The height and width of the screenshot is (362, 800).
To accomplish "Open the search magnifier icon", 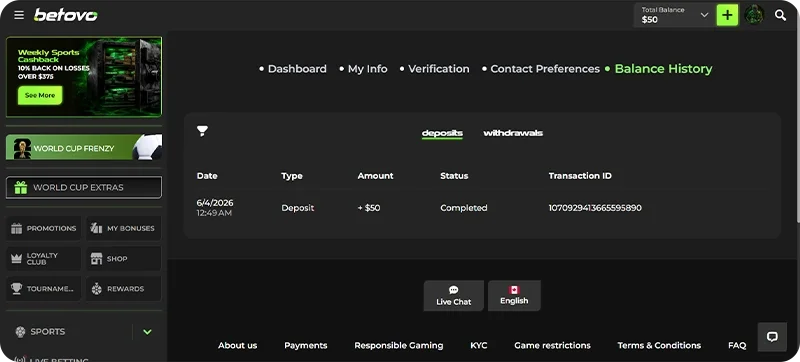I will click(780, 15).
